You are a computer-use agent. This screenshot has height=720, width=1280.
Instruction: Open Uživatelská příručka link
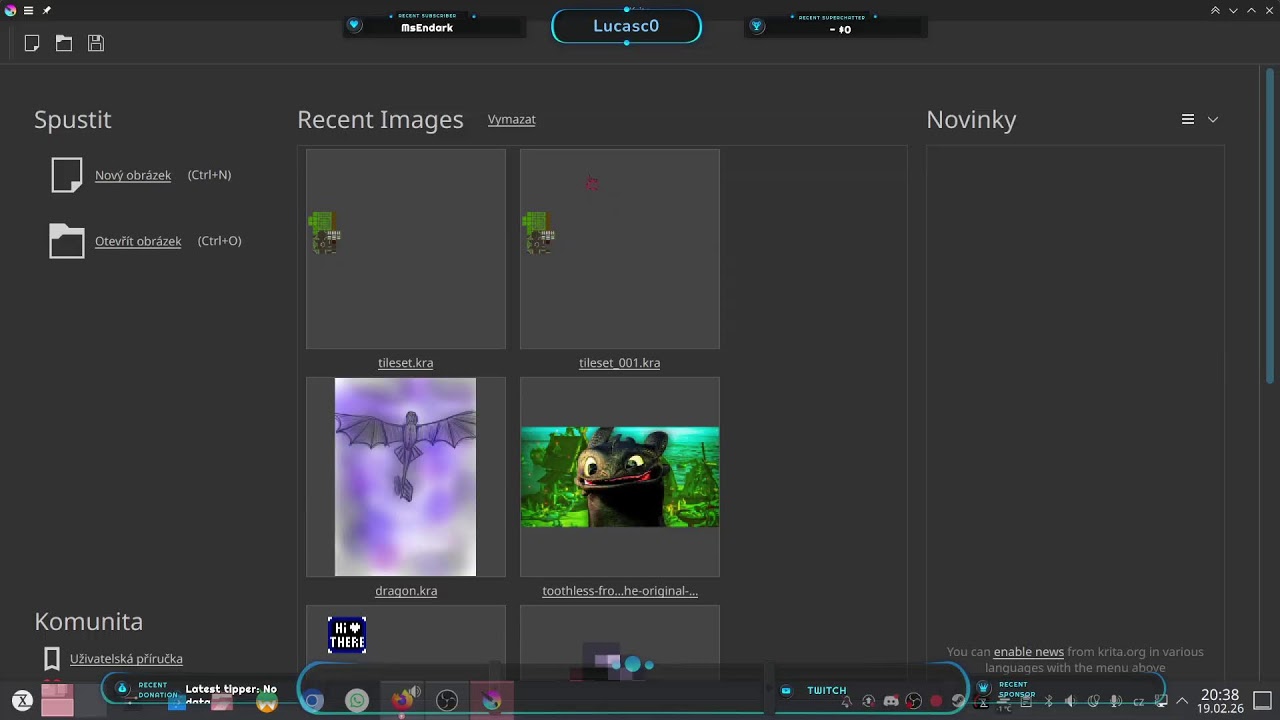click(x=126, y=659)
